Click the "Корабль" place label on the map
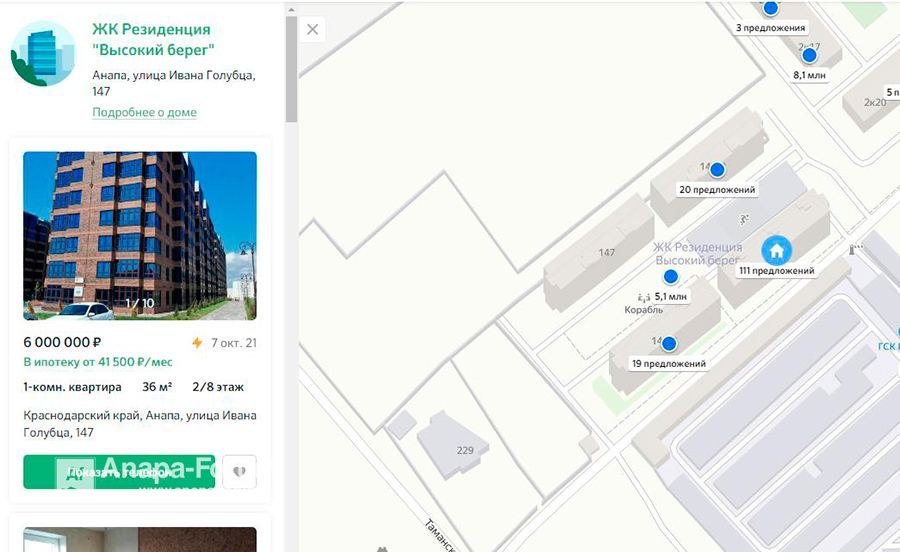The height and width of the screenshot is (552, 900). (x=643, y=310)
